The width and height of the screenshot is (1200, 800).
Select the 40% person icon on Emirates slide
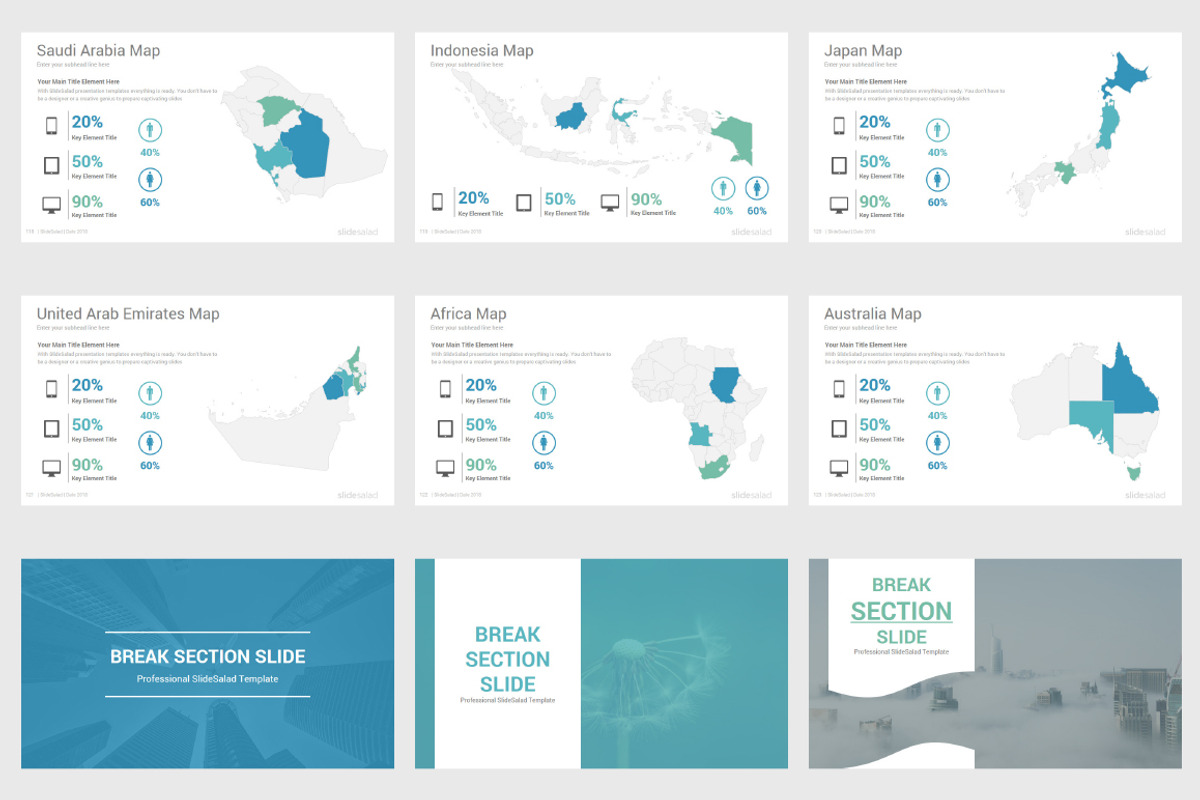(150, 393)
